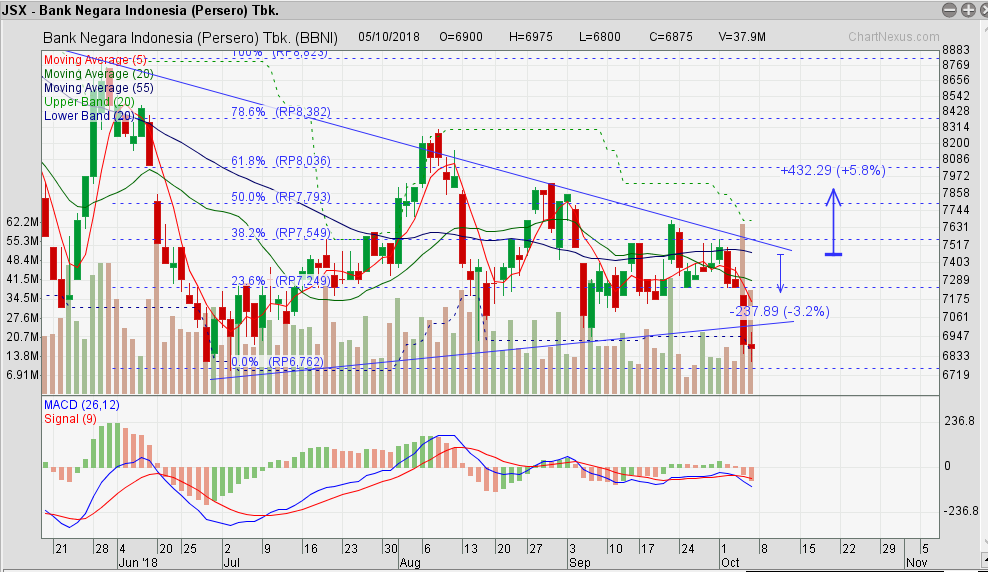The height and width of the screenshot is (572, 988).
Task: Click the 6719 price axis value
Action: click(x=956, y=375)
